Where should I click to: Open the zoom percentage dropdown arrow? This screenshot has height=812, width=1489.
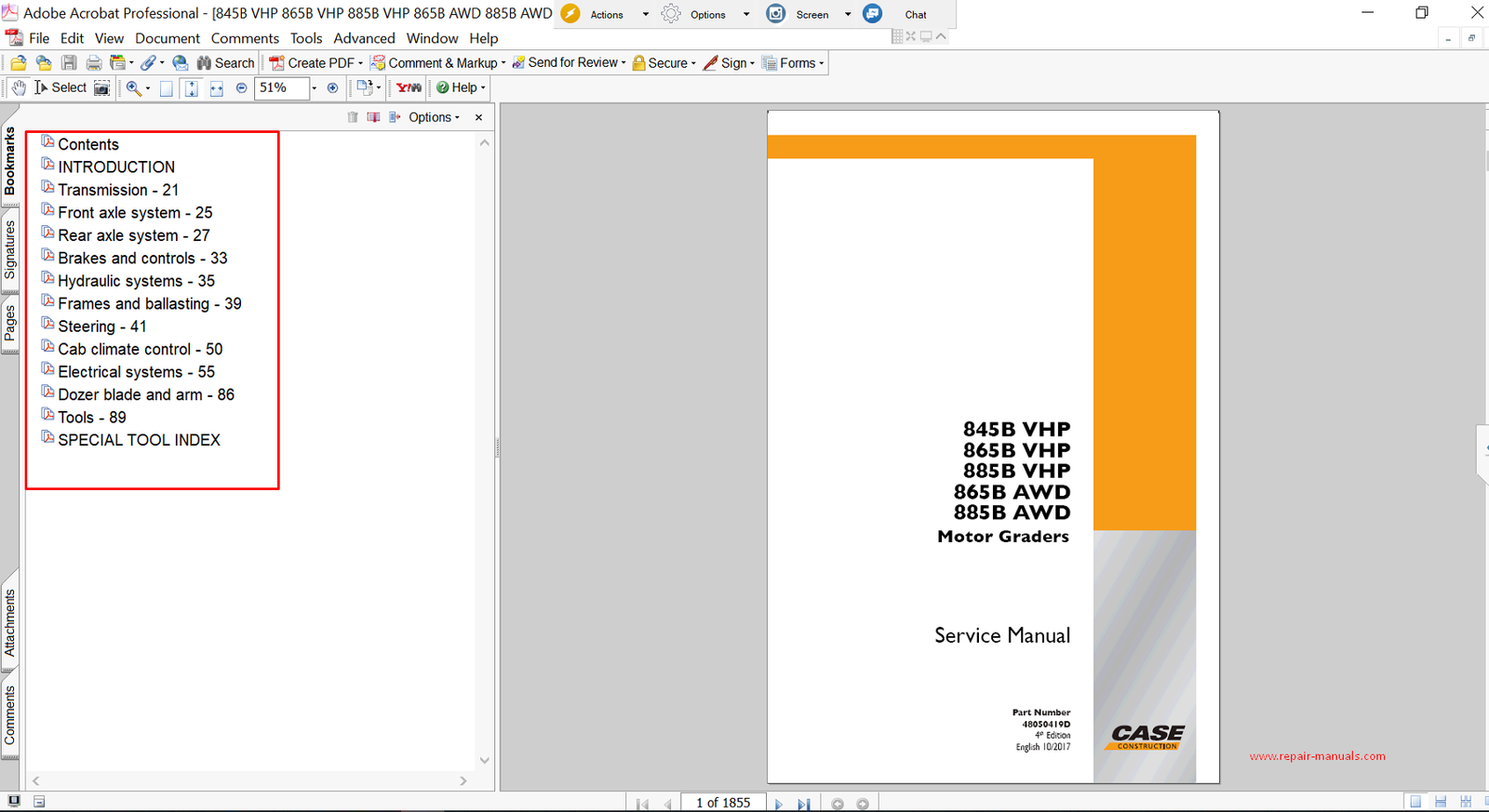[315, 87]
